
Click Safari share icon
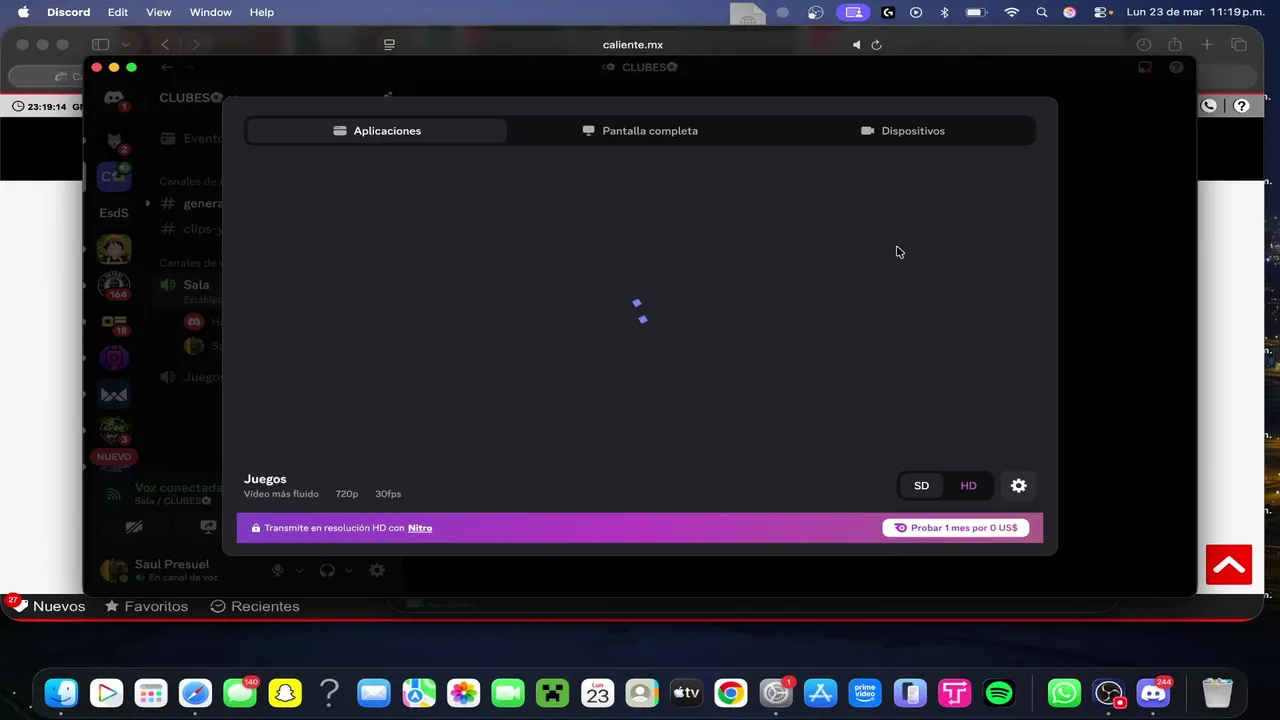click(1175, 45)
